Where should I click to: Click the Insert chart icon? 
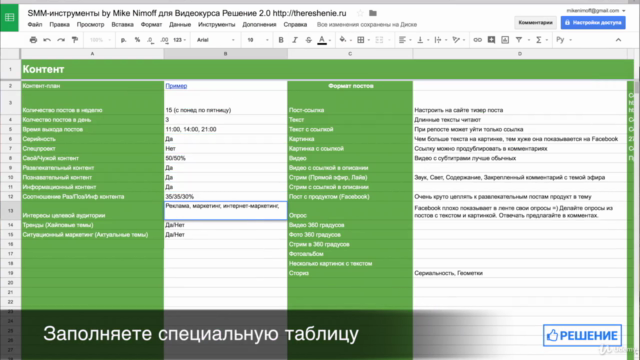coord(505,40)
